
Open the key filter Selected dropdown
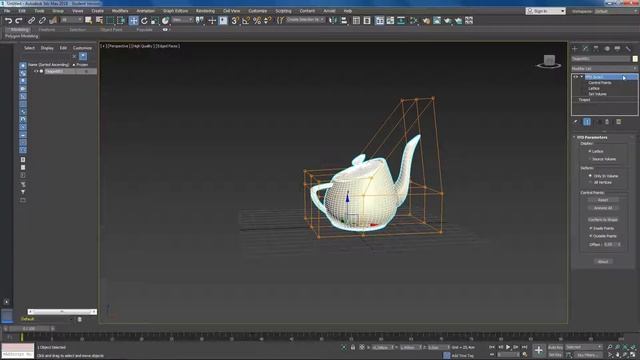[584, 347]
